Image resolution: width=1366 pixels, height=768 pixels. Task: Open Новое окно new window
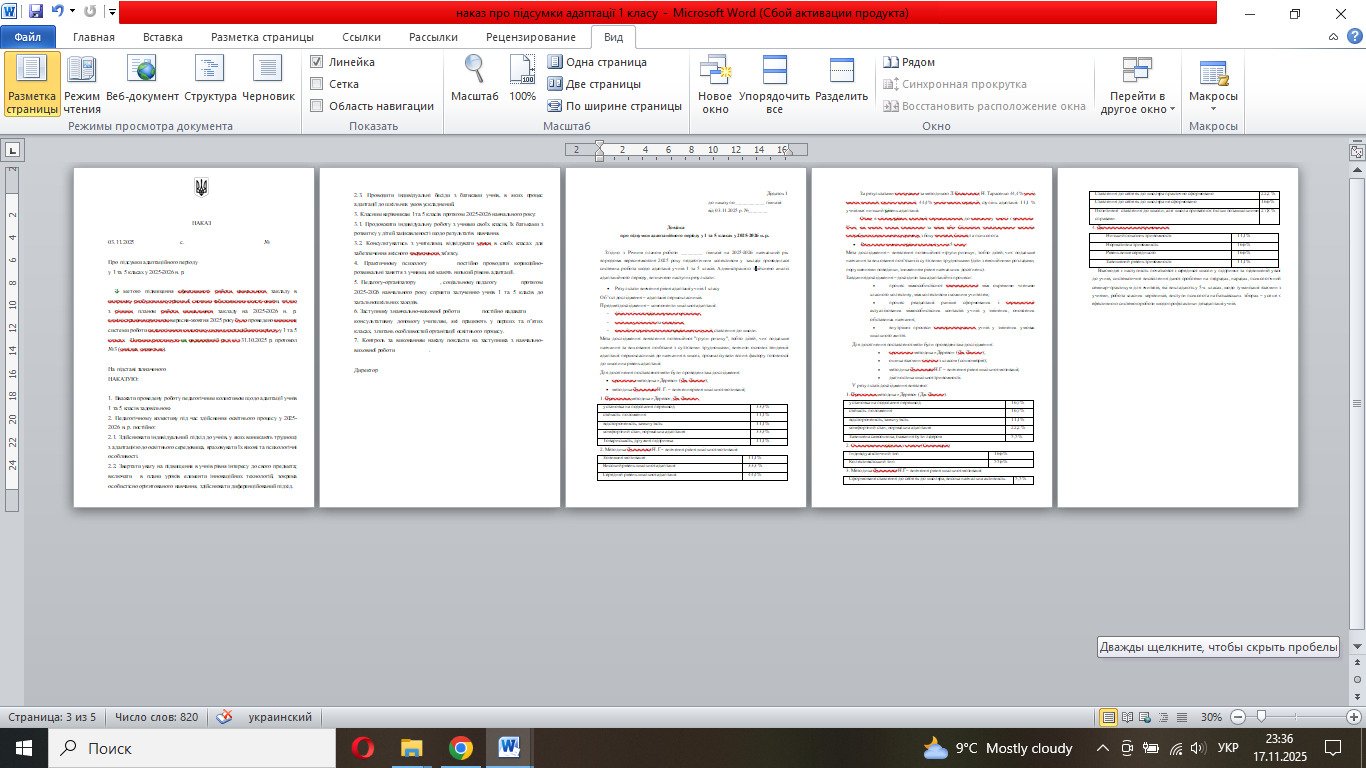715,83
